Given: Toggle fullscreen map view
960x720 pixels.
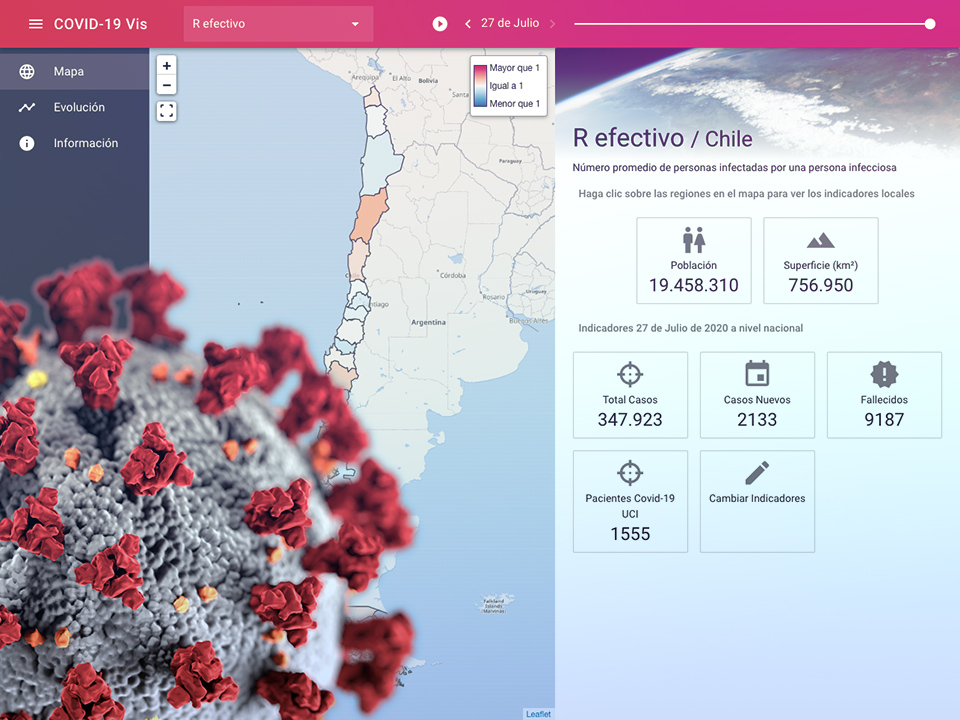Looking at the screenshot, I should click(167, 112).
